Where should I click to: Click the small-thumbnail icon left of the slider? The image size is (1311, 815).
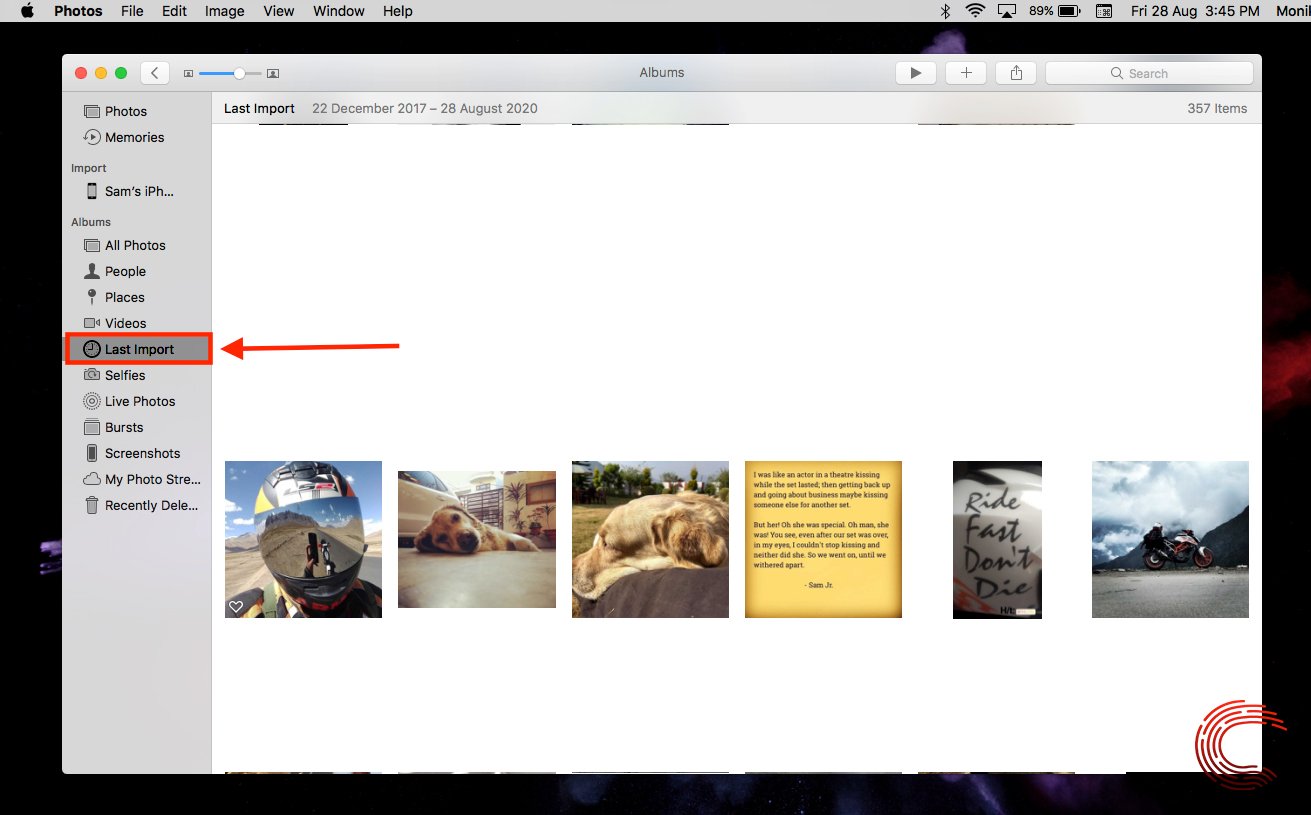(188, 73)
